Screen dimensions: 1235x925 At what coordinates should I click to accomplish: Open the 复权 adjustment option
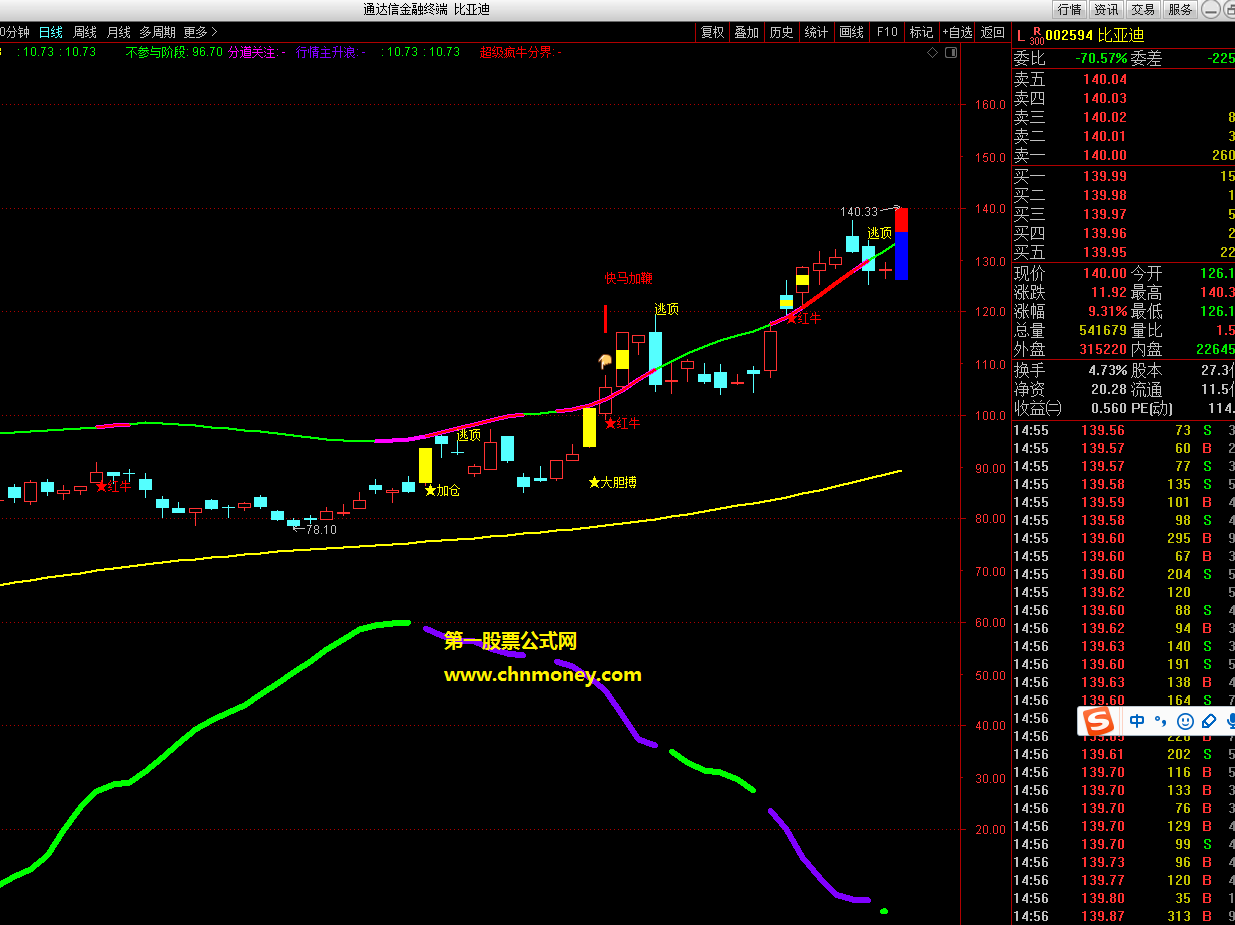pos(712,32)
